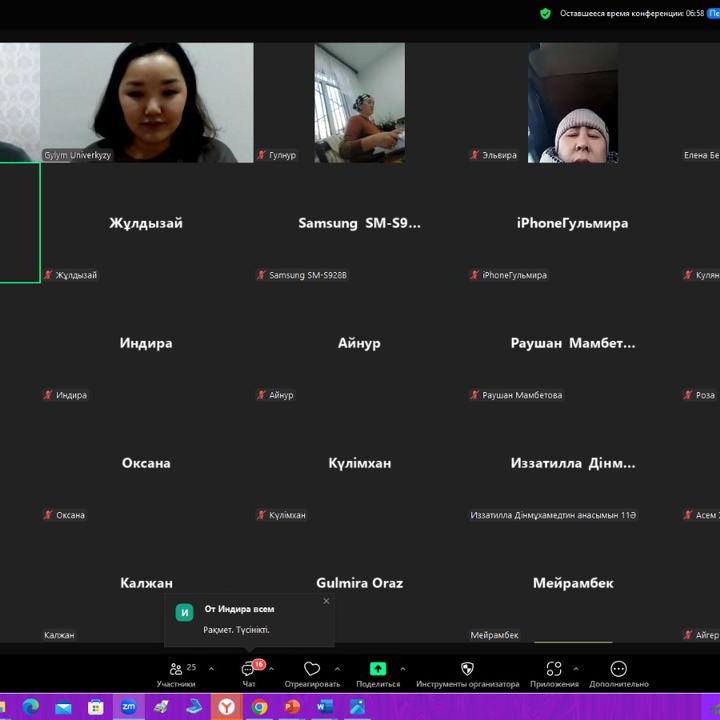Click the Елена participant label
Screen dimensions: 720x720
pyautogui.click(x=701, y=155)
